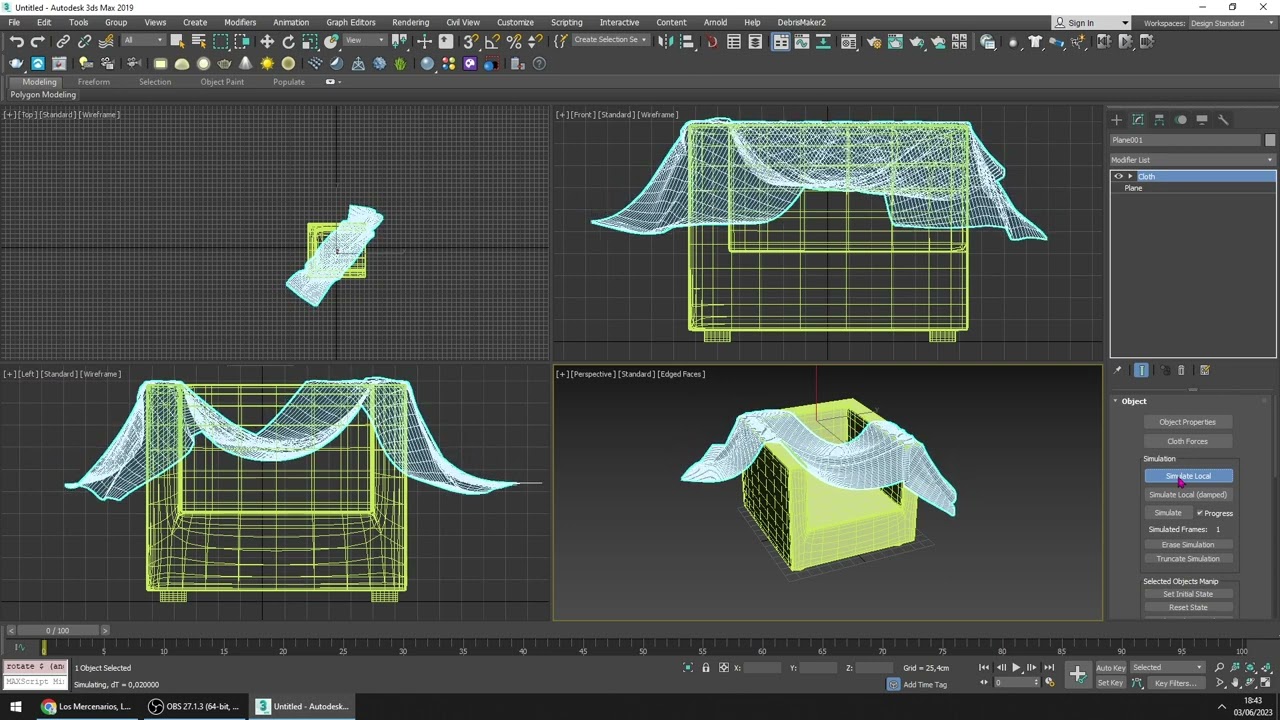Open the selection filter All dropdown
Image resolution: width=1280 pixels, height=720 pixels.
coord(143,41)
